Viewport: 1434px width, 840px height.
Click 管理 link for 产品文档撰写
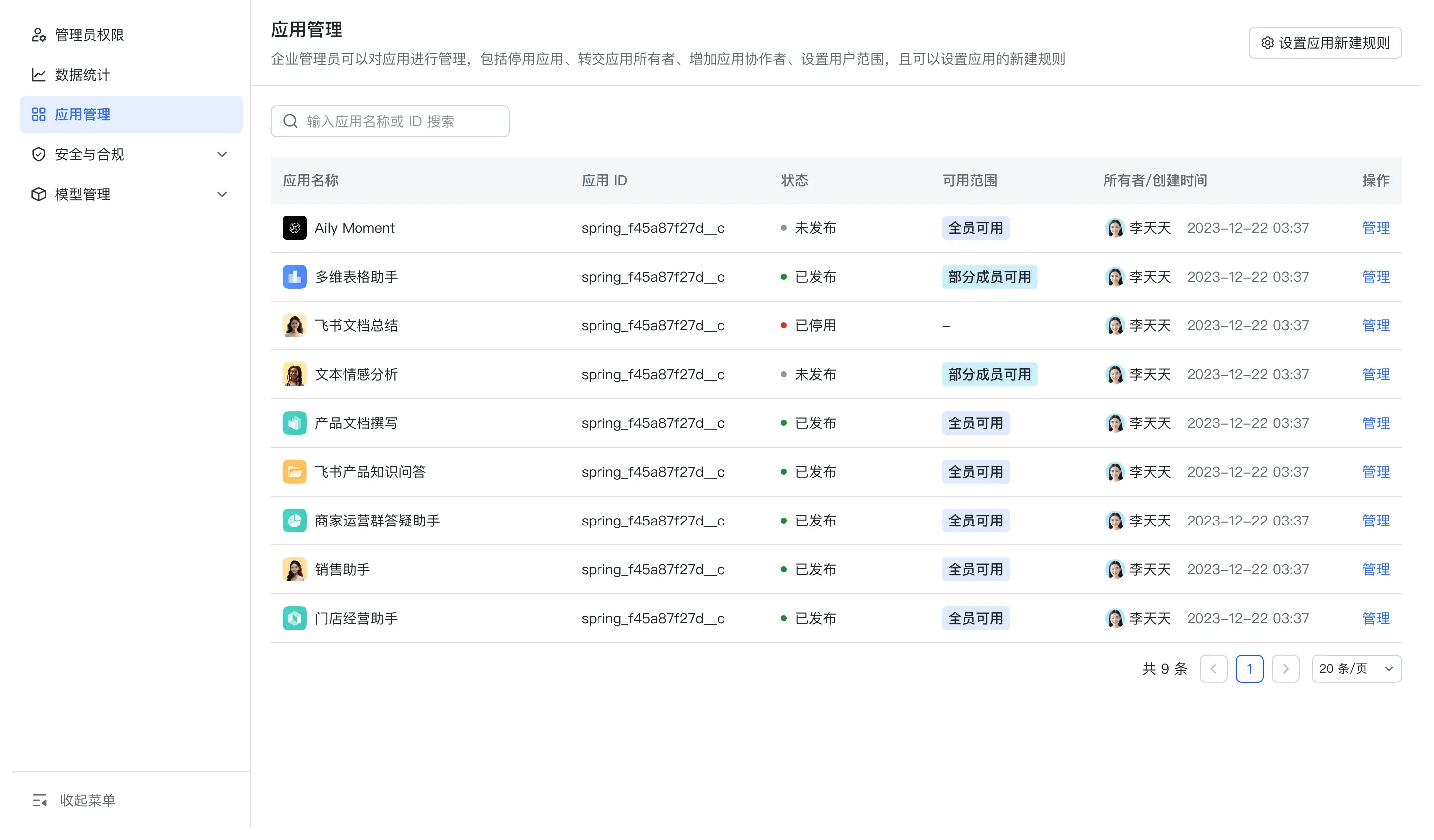(1395, 429)
